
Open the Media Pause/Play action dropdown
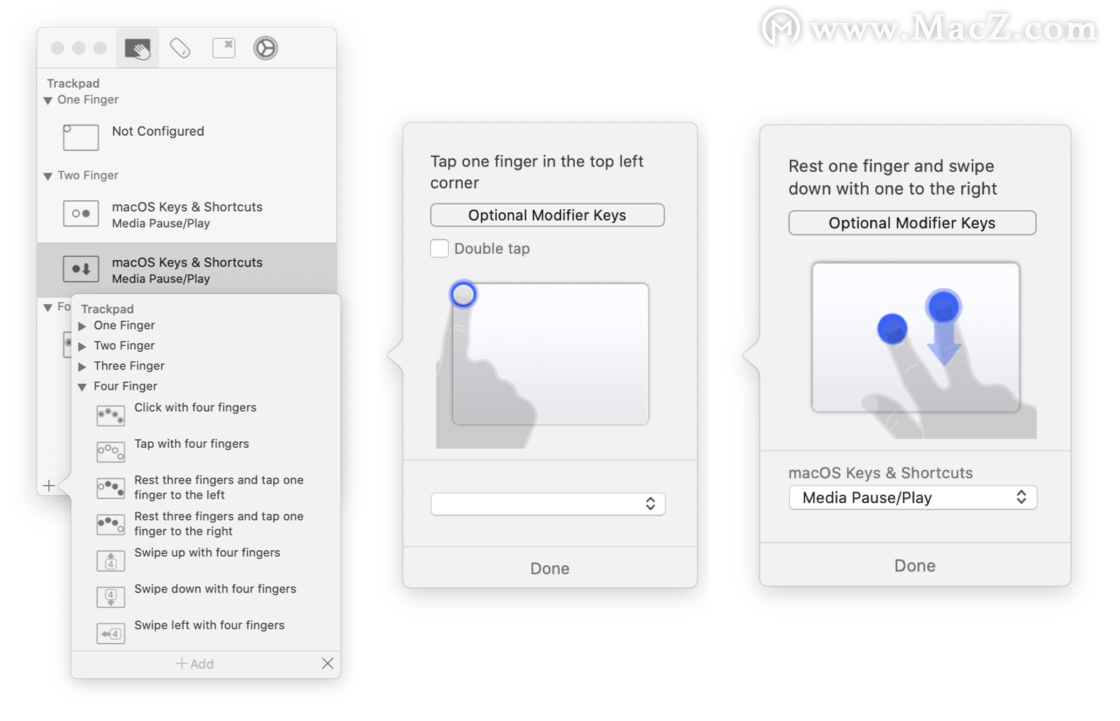(913, 497)
